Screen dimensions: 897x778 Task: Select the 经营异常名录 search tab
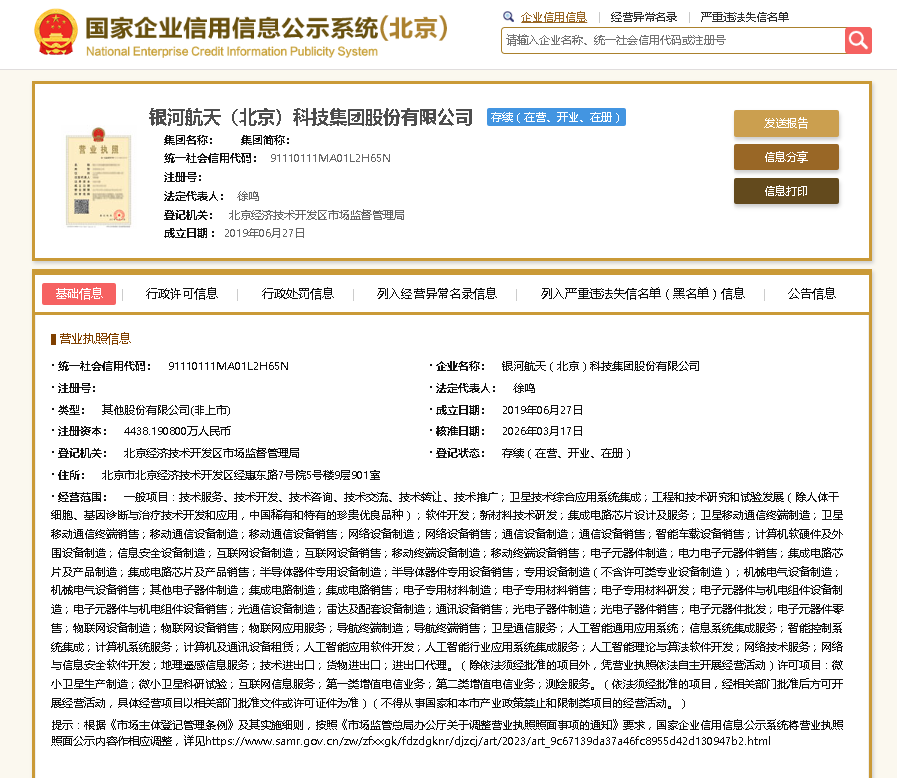[643, 17]
